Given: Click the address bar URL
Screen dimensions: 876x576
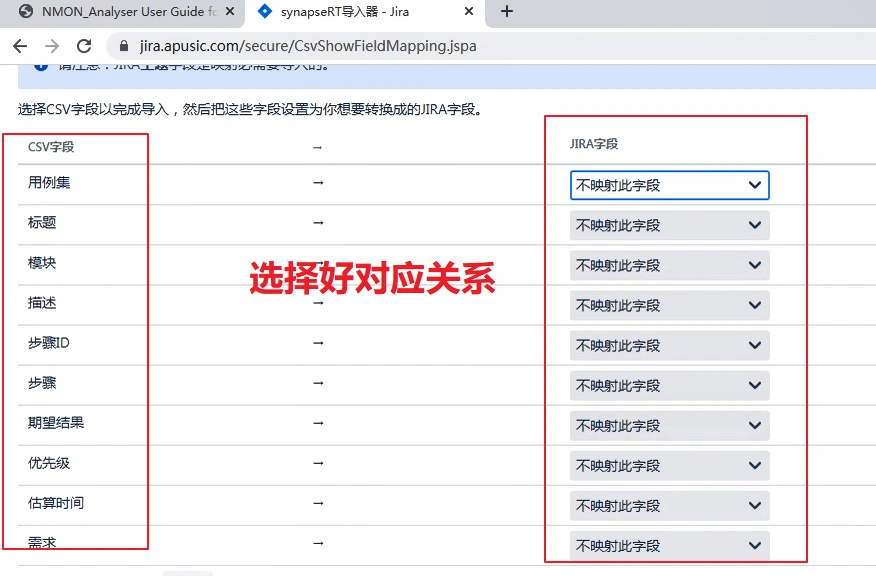Looking at the screenshot, I should click(308, 46).
